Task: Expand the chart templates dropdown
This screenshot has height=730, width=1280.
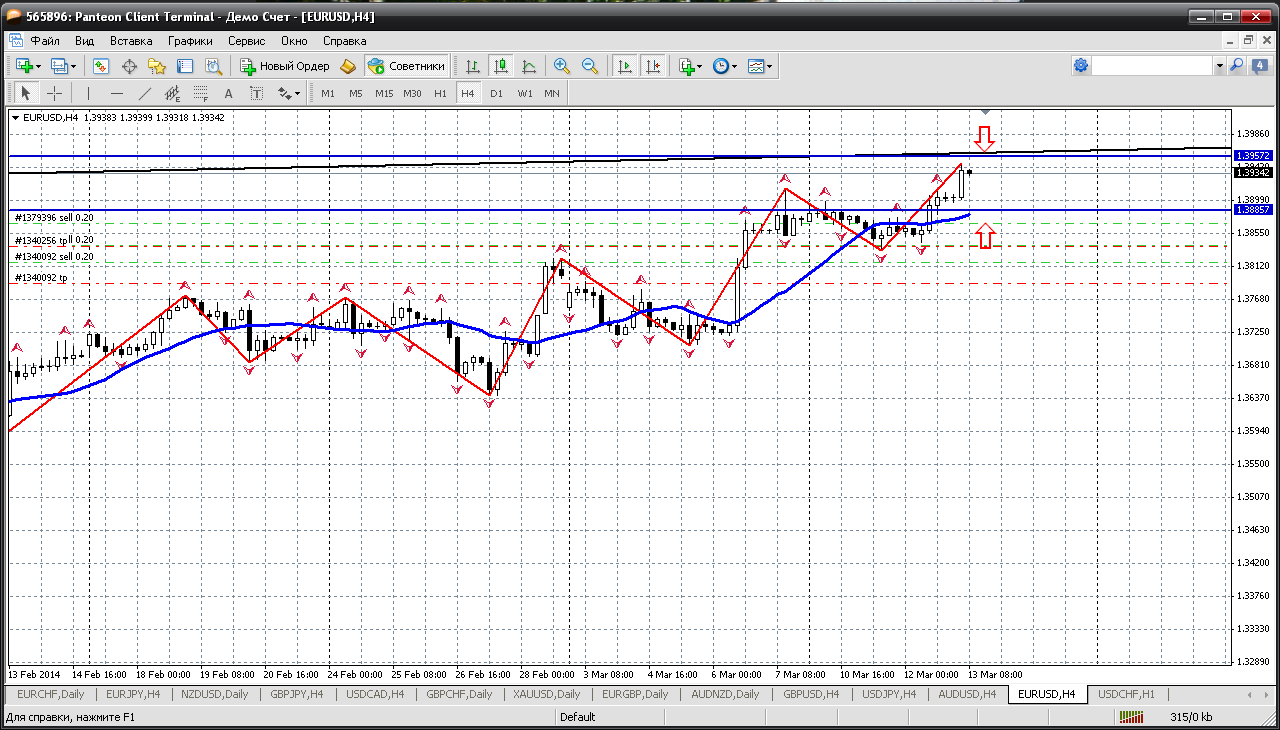Action: click(760, 66)
